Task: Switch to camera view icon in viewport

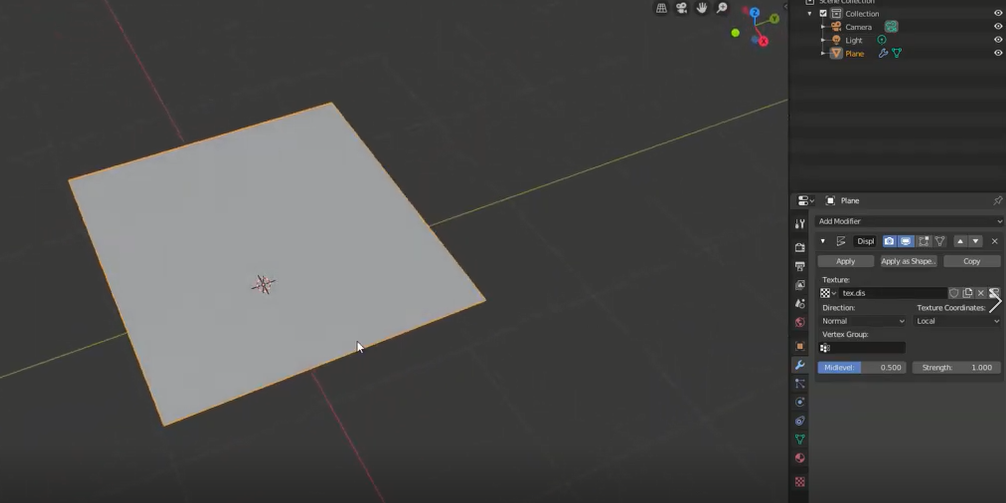Action: [x=681, y=8]
